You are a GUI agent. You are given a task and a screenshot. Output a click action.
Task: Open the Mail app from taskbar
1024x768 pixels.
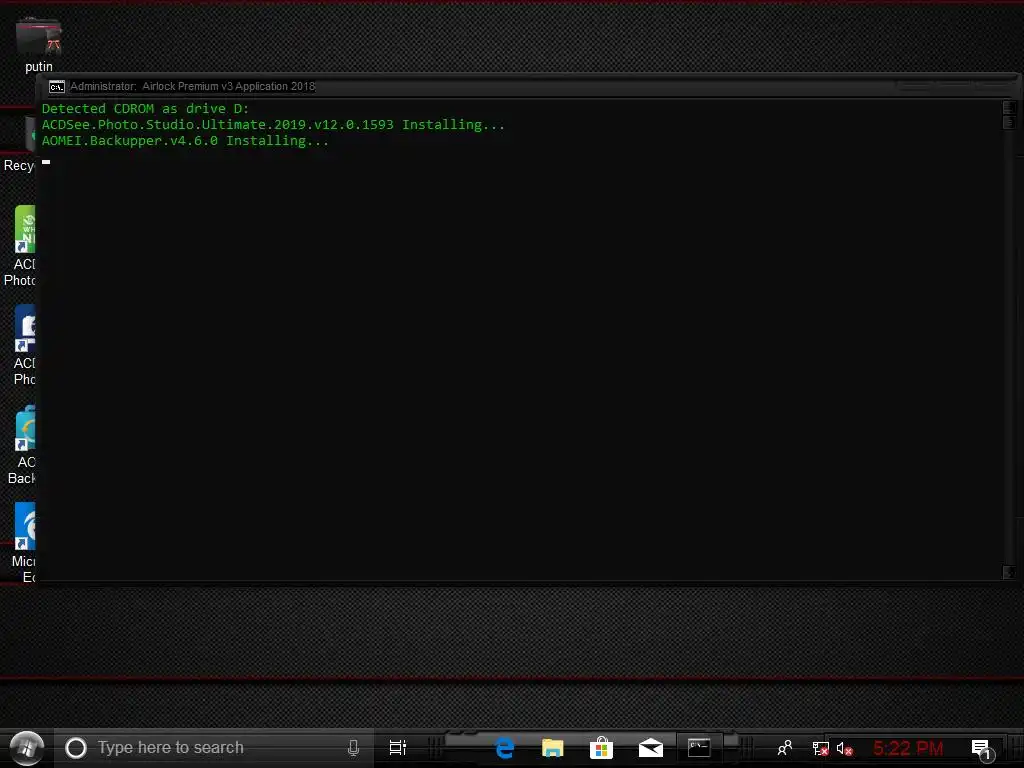point(650,748)
